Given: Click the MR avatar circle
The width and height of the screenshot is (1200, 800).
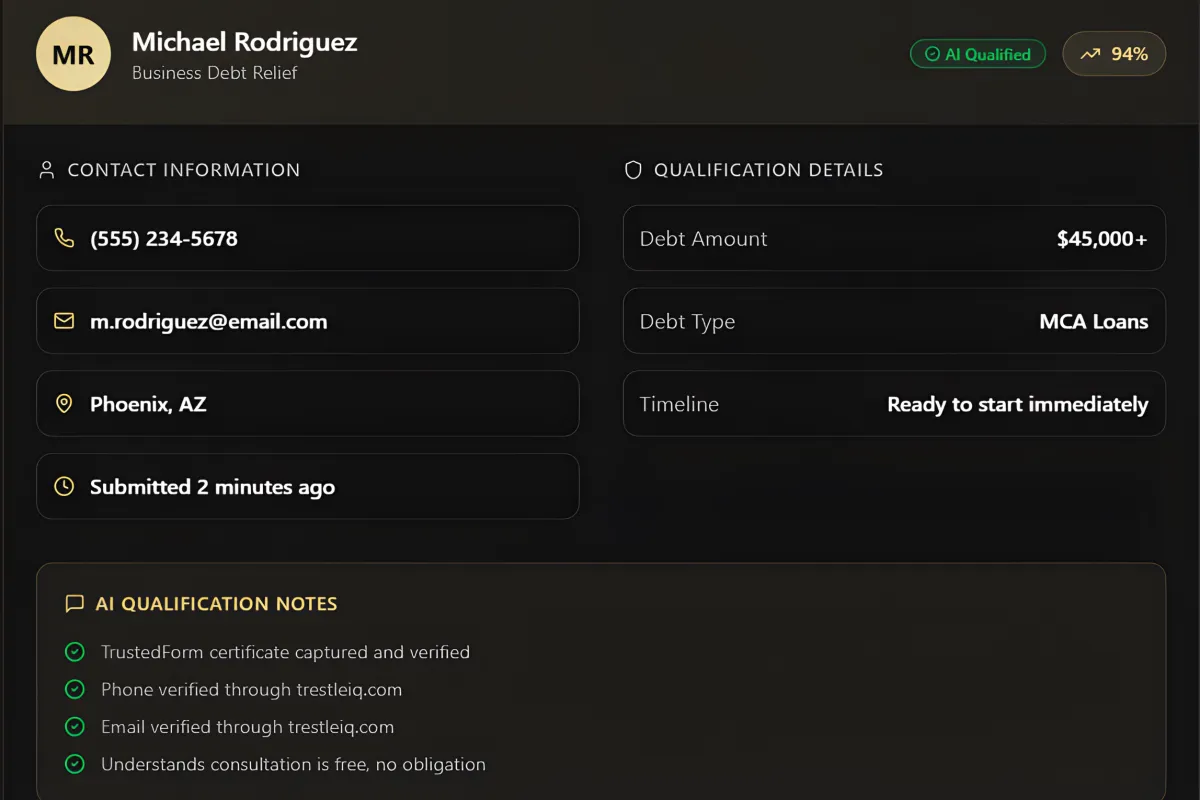Looking at the screenshot, I should [73, 54].
